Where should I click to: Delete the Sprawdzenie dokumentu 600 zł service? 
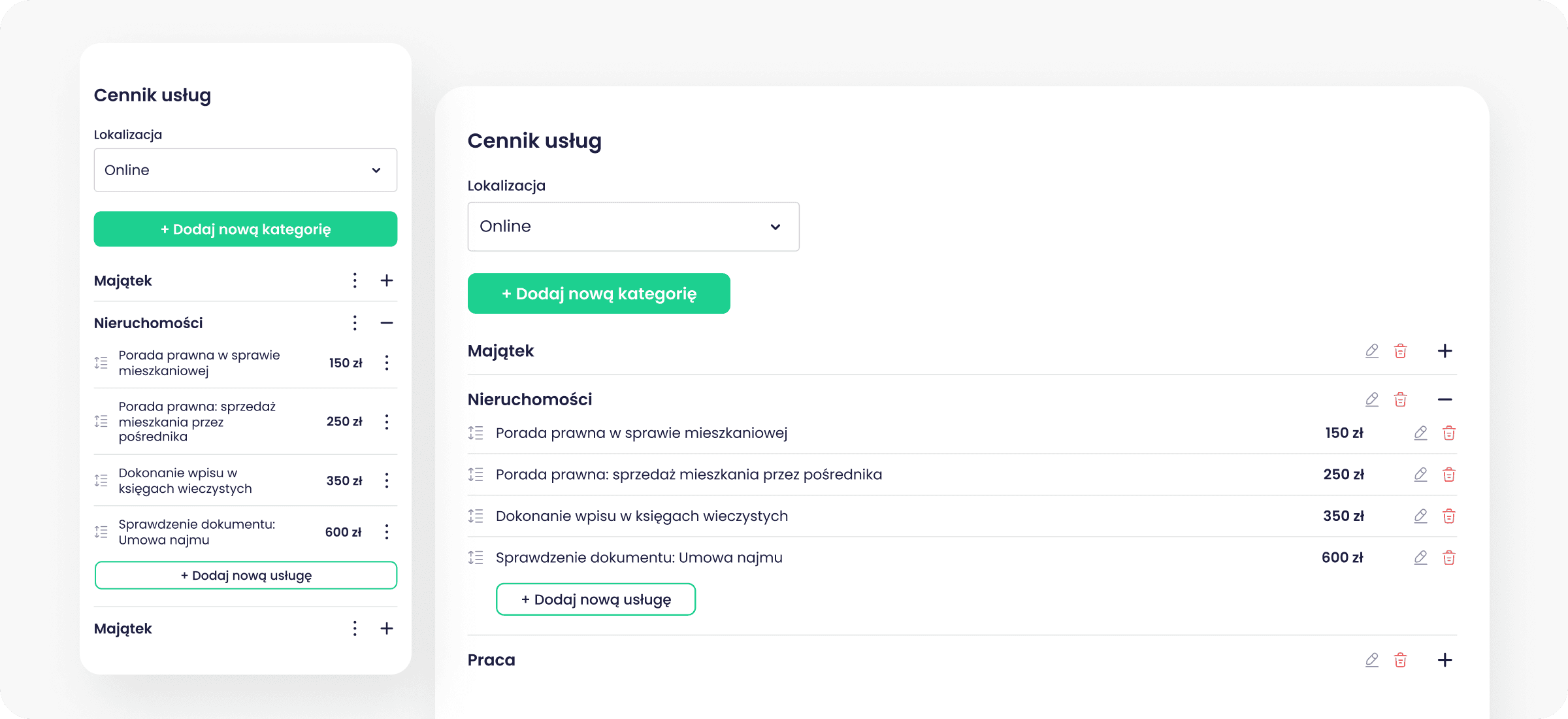click(x=1448, y=558)
